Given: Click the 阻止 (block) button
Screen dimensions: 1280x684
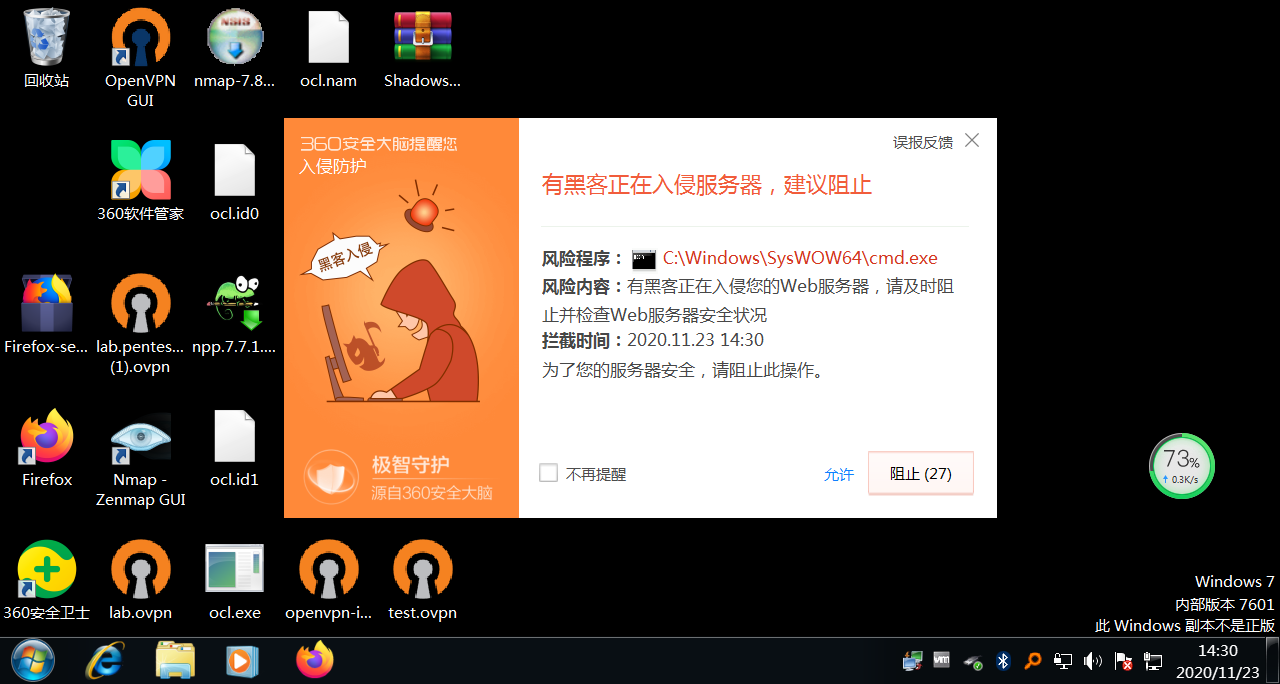Looking at the screenshot, I should point(920,473).
